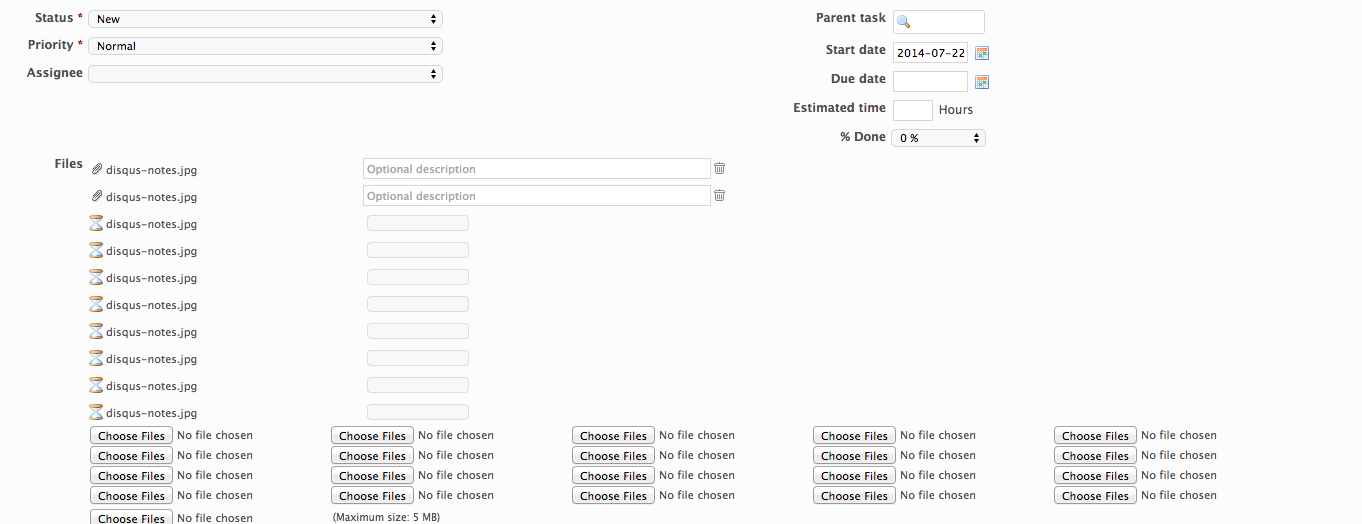Focus the Due date input field
The width and height of the screenshot is (1362, 524).
(931, 81)
